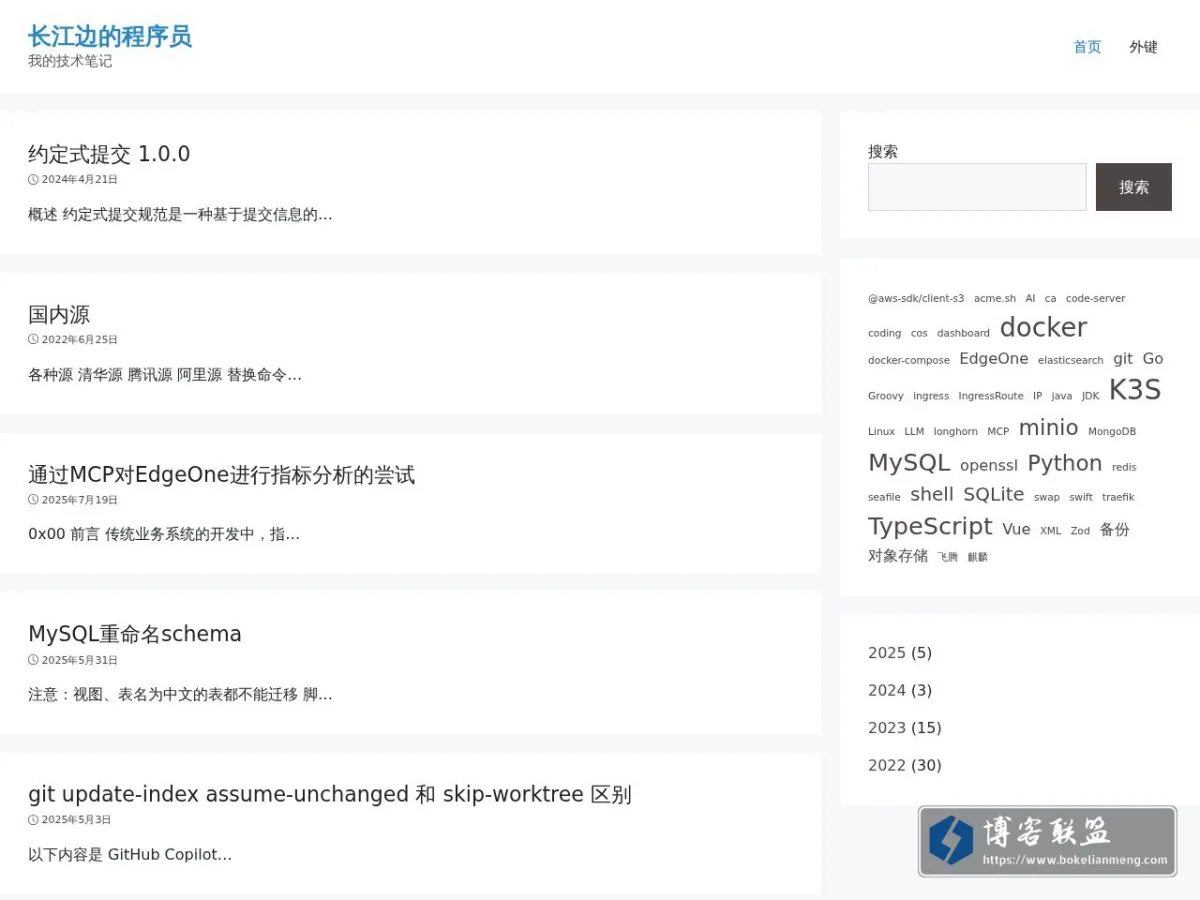This screenshot has height=900, width=1200.
Task: Open the post 约定式提交 1.0.0
Action: click(109, 154)
